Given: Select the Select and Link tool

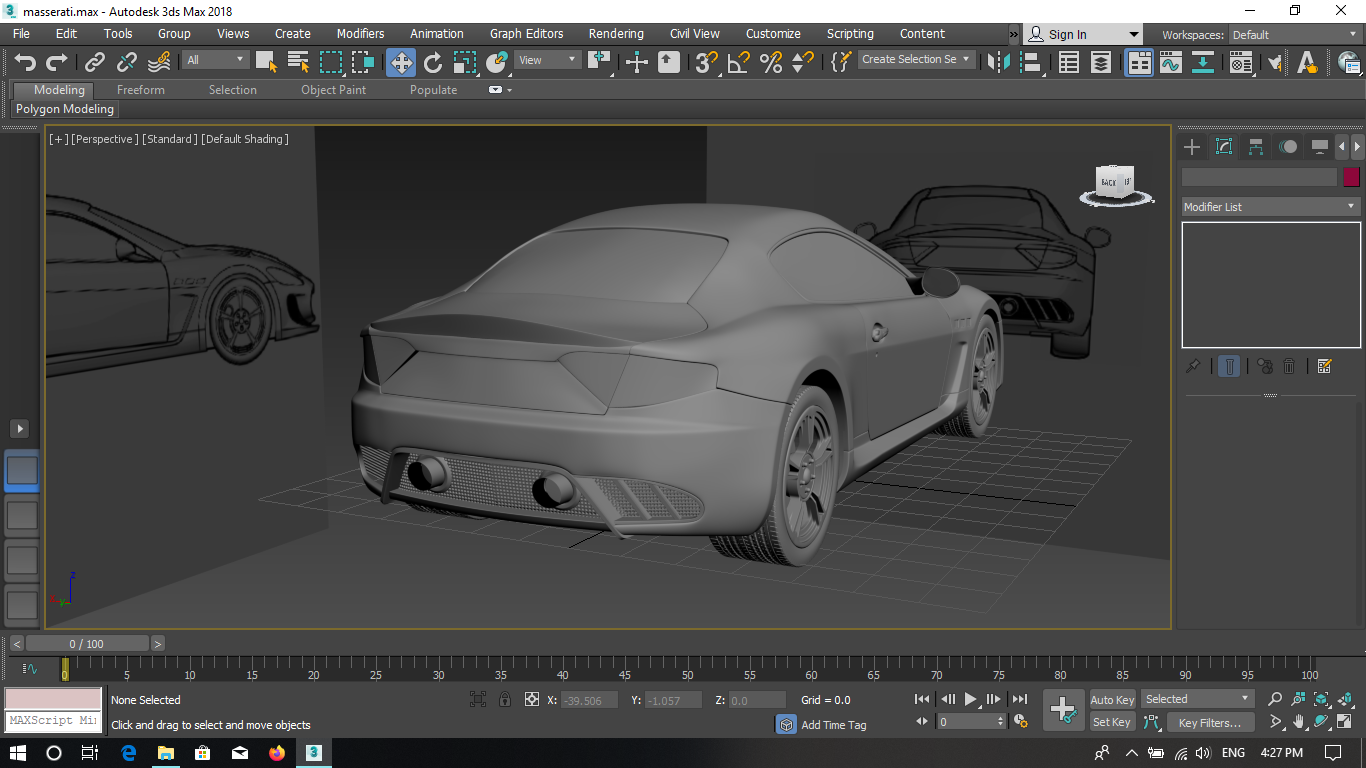Looking at the screenshot, I should 95,63.
